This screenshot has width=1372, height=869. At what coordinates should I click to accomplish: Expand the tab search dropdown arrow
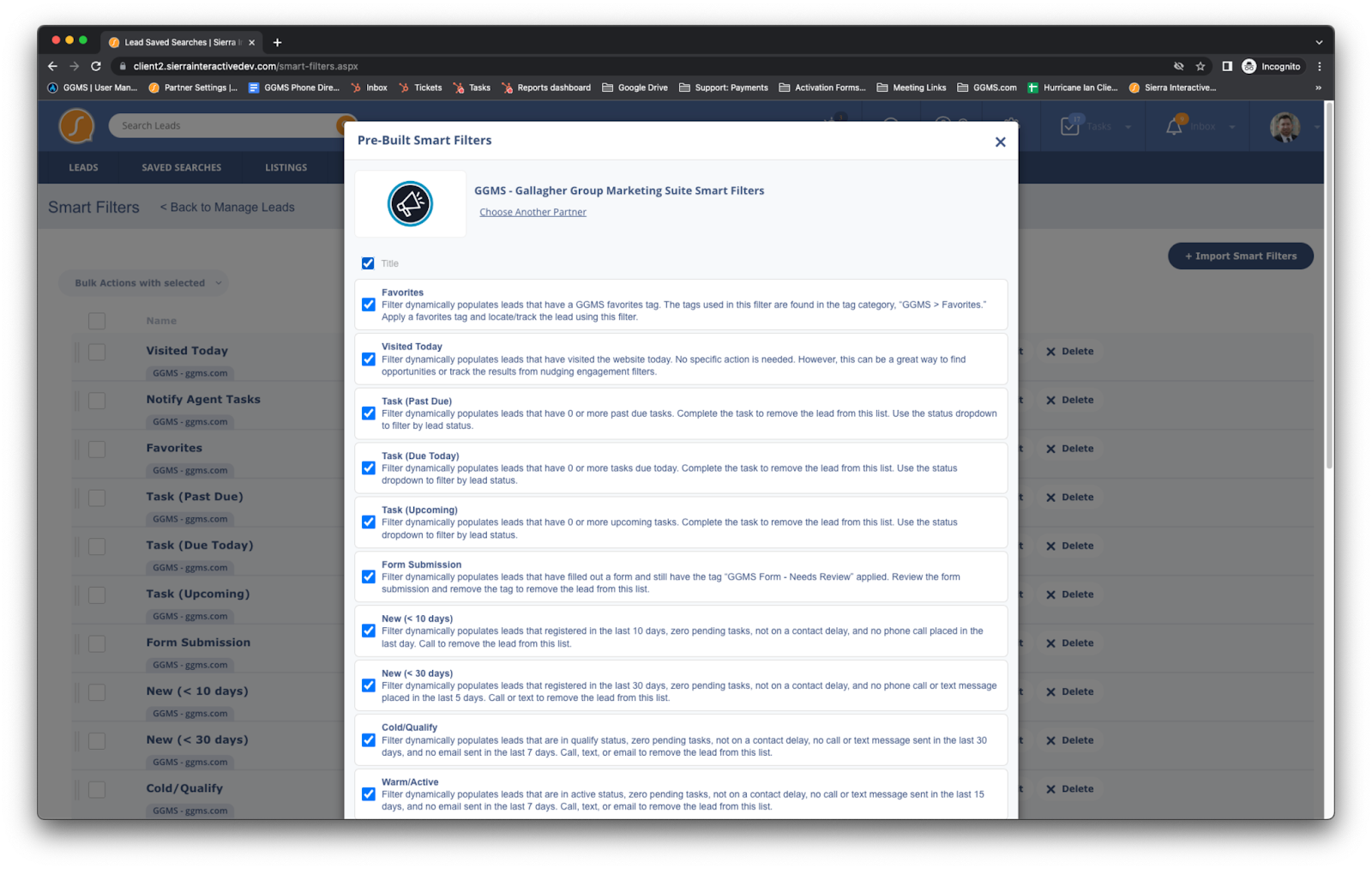[x=1318, y=42]
